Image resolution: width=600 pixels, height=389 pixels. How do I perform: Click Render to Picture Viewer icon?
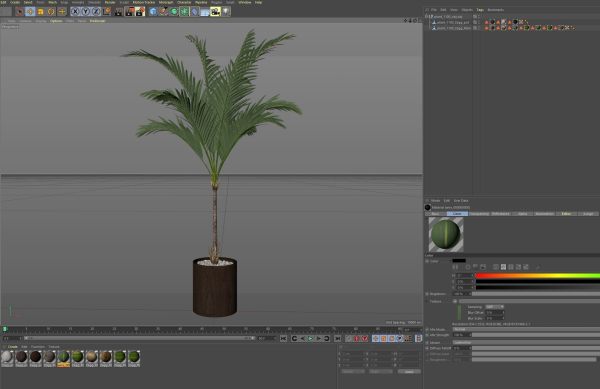click(129, 12)
